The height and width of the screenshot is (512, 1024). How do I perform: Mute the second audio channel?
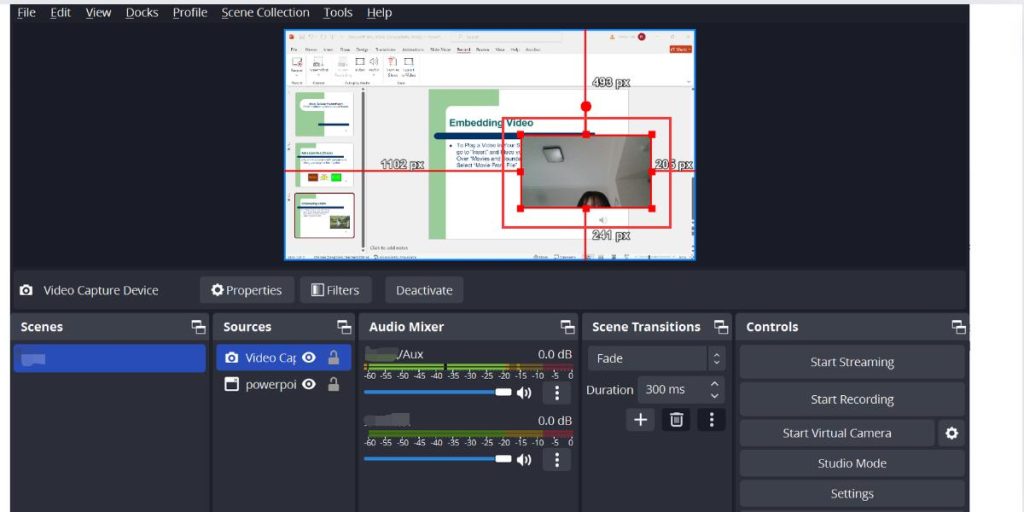point(524,459)
